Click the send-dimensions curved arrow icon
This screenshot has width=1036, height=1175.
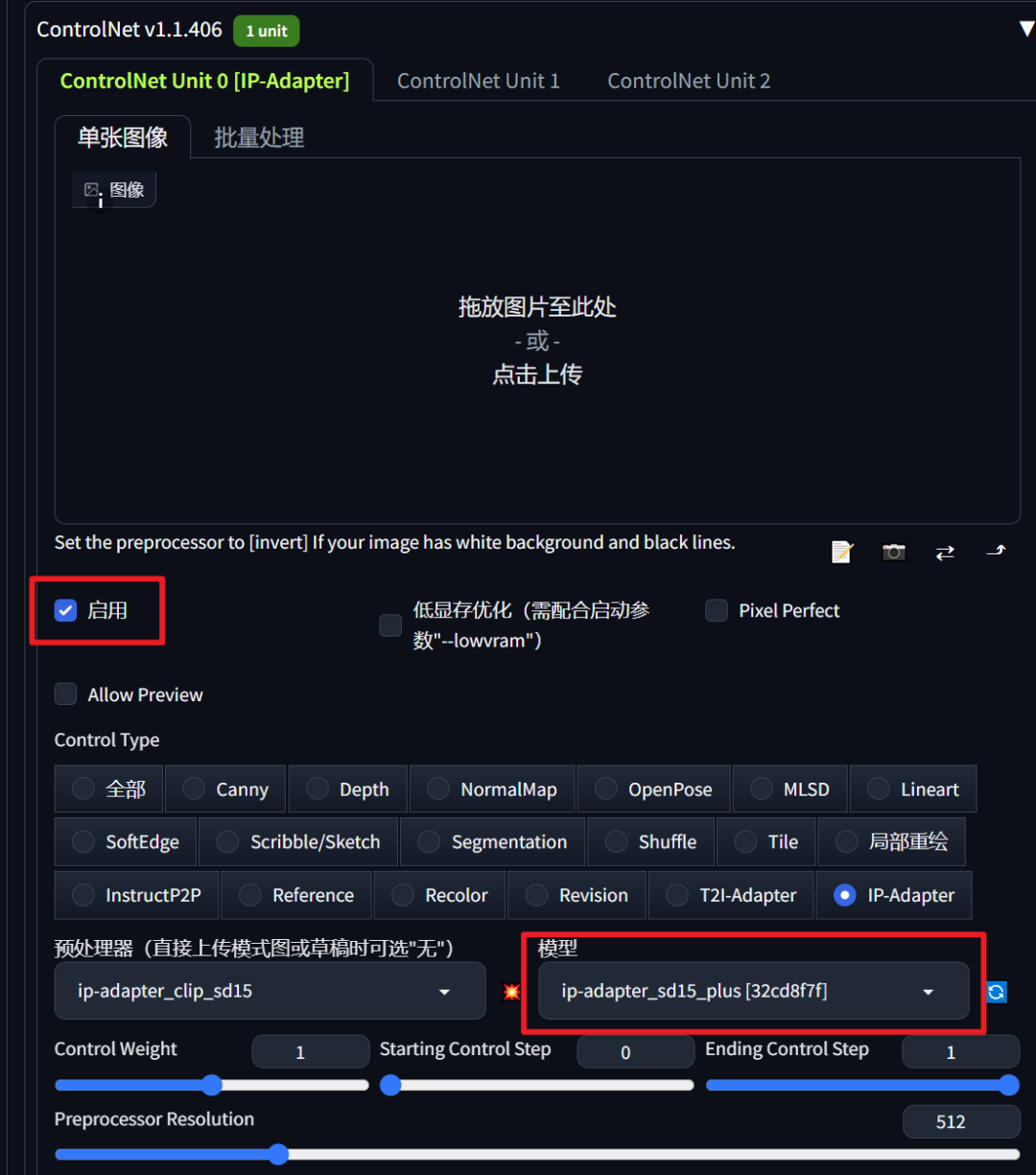click(997, 551)
